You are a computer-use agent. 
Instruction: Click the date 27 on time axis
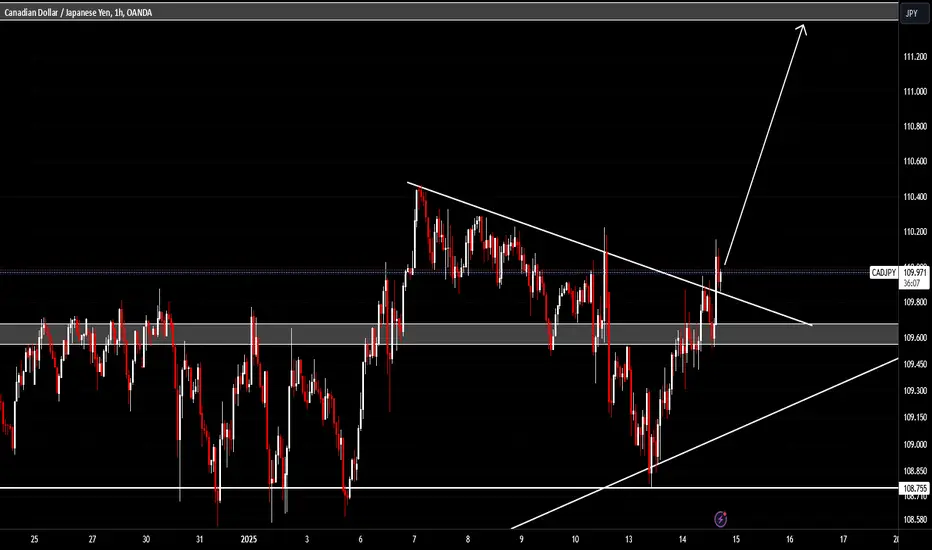(x=92, y=539)
